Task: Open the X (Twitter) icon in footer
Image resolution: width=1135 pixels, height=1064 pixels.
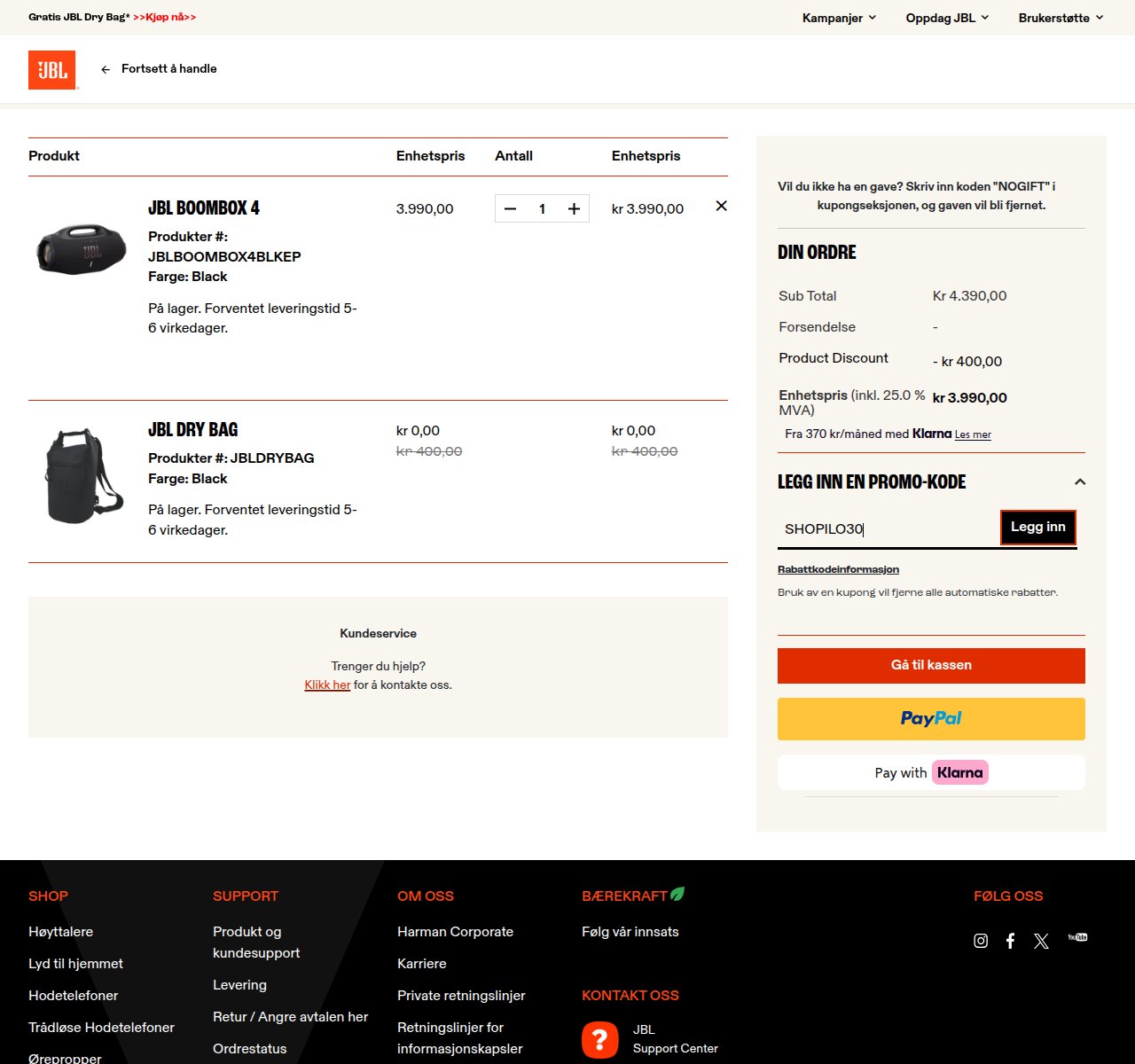Action: click(1041, 941)
